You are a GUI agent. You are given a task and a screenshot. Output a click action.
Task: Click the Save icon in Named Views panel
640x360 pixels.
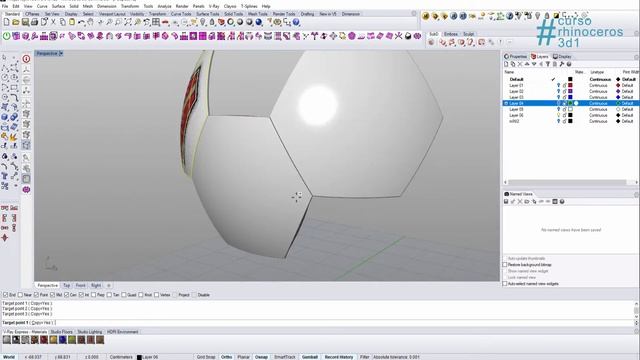(x=506, y=202)
